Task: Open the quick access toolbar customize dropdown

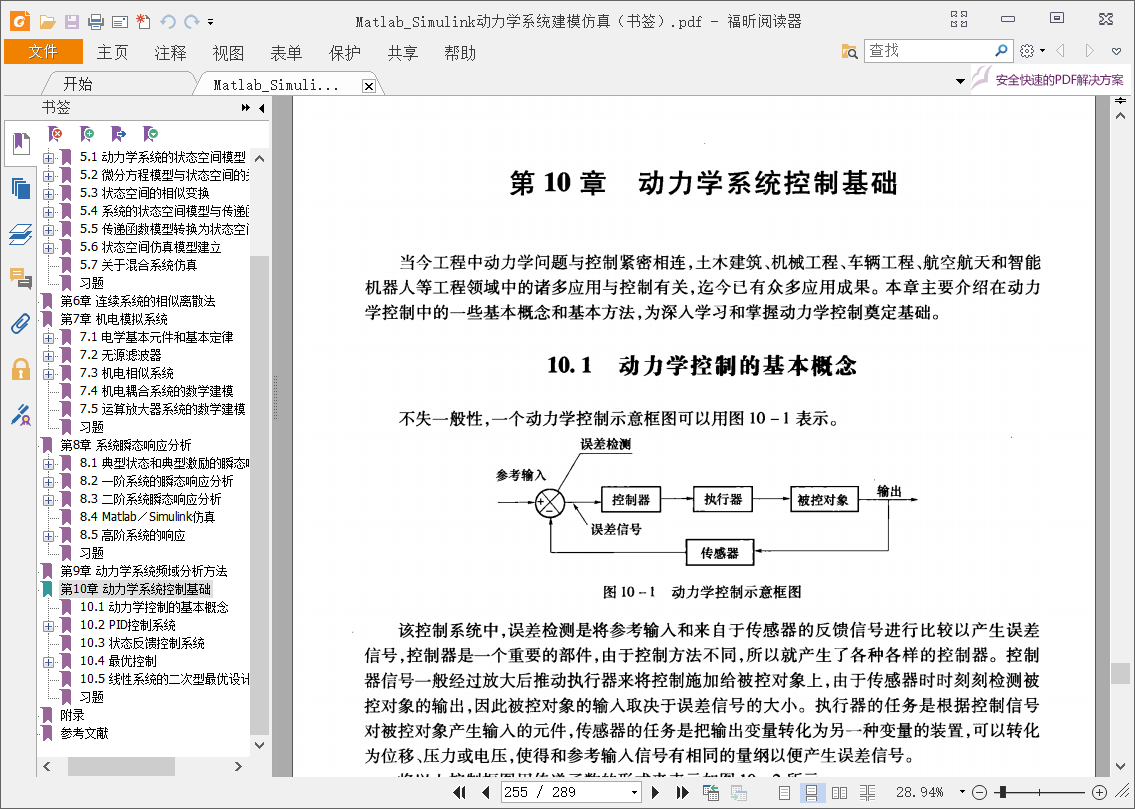Action: pos(211,22)
